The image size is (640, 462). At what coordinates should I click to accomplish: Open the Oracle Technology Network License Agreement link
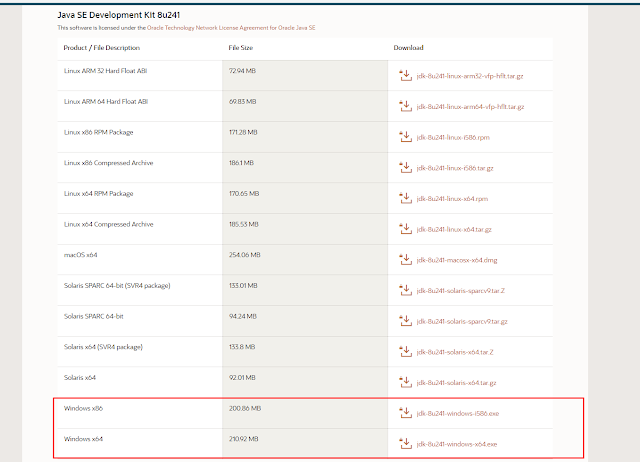[231, 28]
